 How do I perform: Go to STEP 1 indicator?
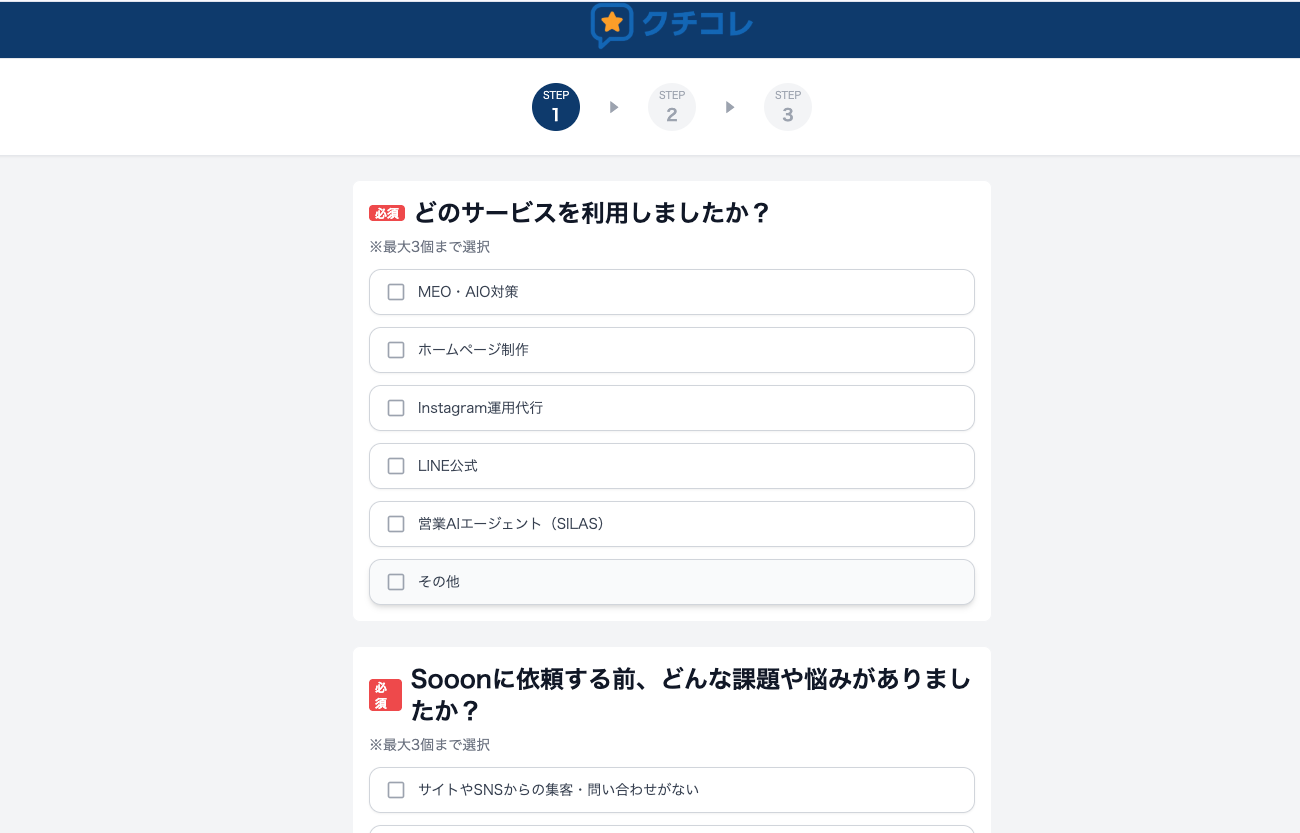[556, 107]
